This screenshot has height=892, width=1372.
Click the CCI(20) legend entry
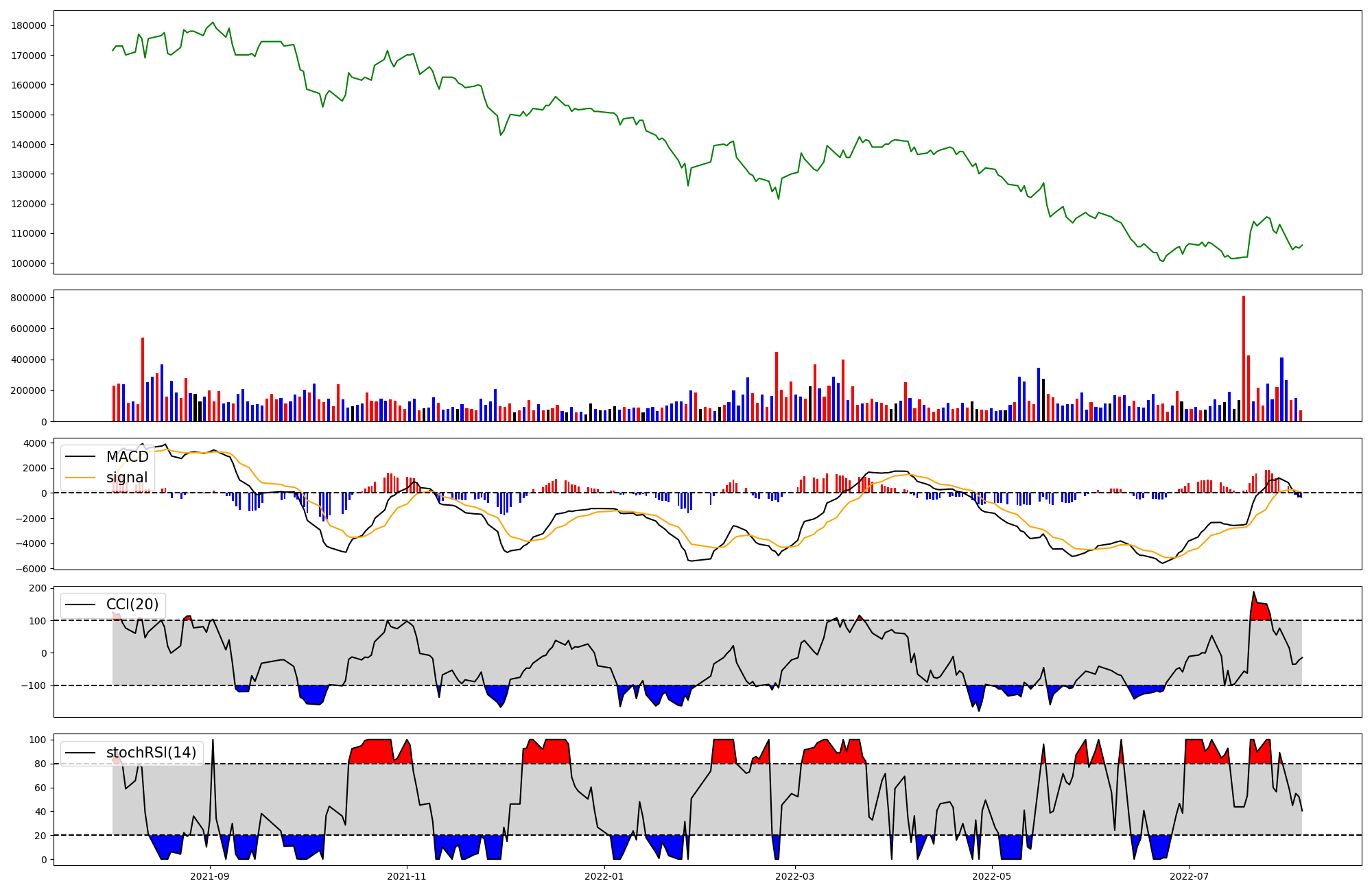point(132,605)
